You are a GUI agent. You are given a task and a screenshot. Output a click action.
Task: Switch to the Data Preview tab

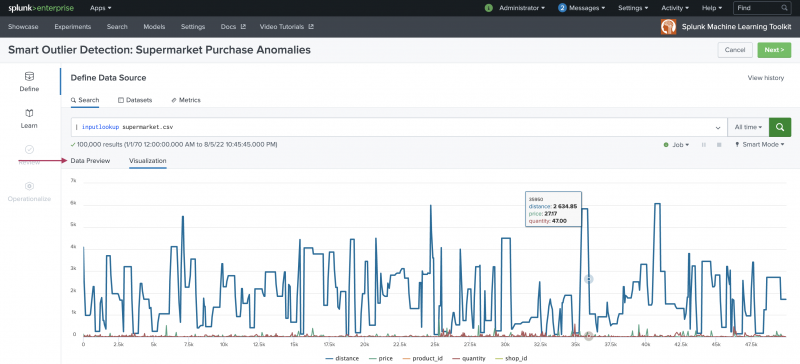click(x=90, y=161)
